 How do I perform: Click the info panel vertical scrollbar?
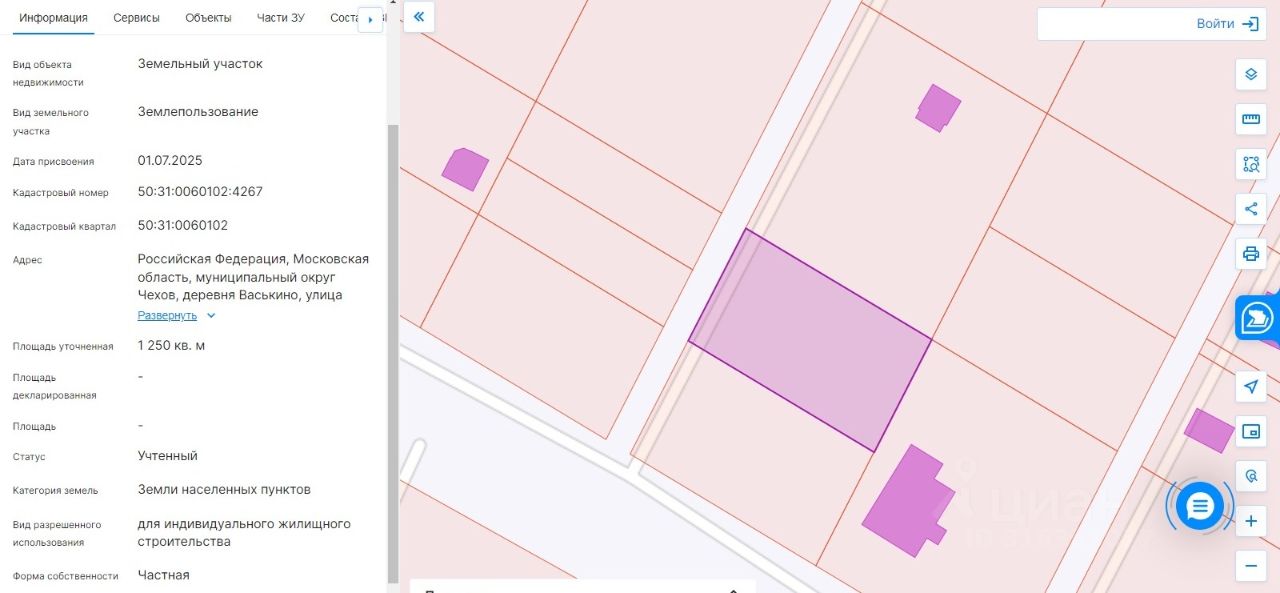[392, 350]
